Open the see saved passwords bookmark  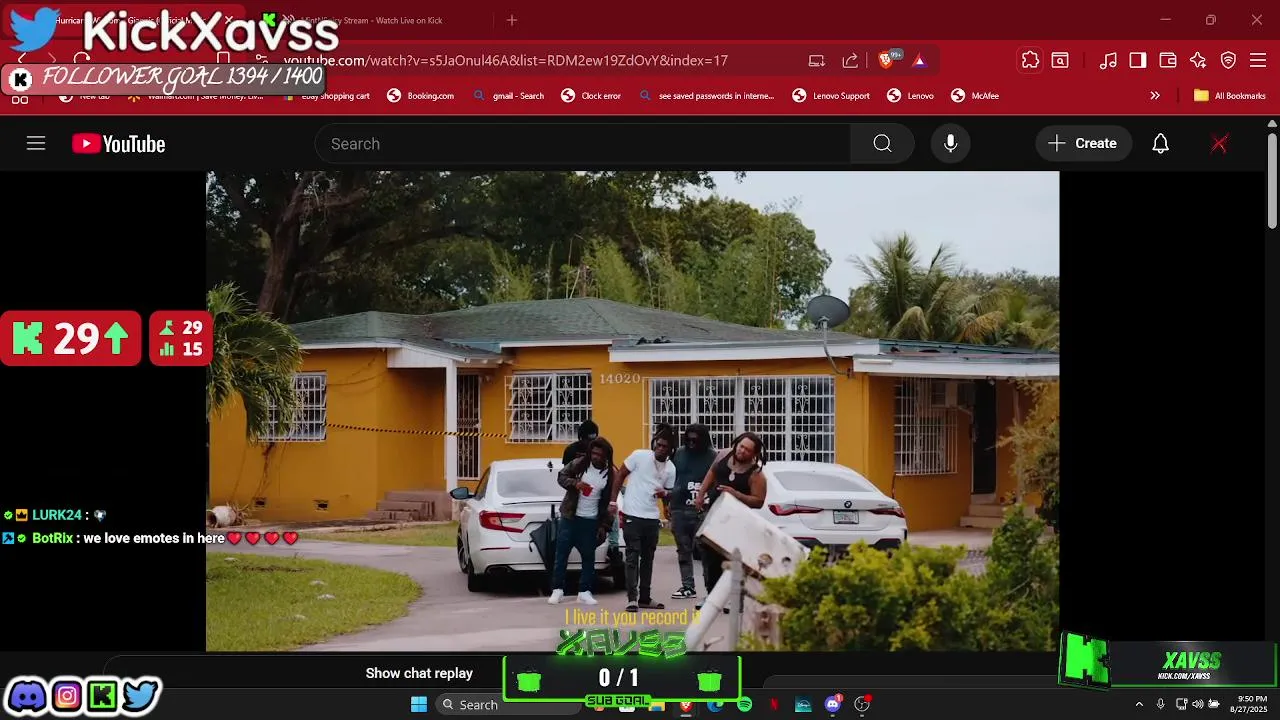706,96
